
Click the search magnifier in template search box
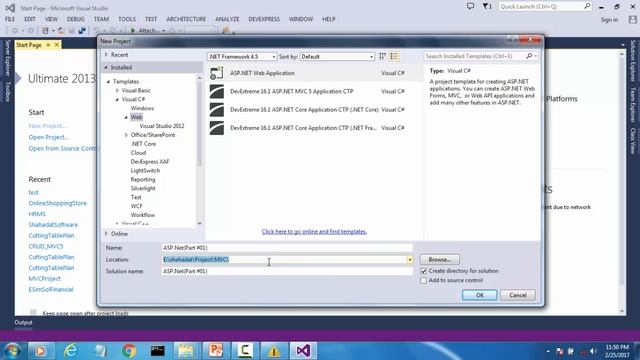coord(529,56)
